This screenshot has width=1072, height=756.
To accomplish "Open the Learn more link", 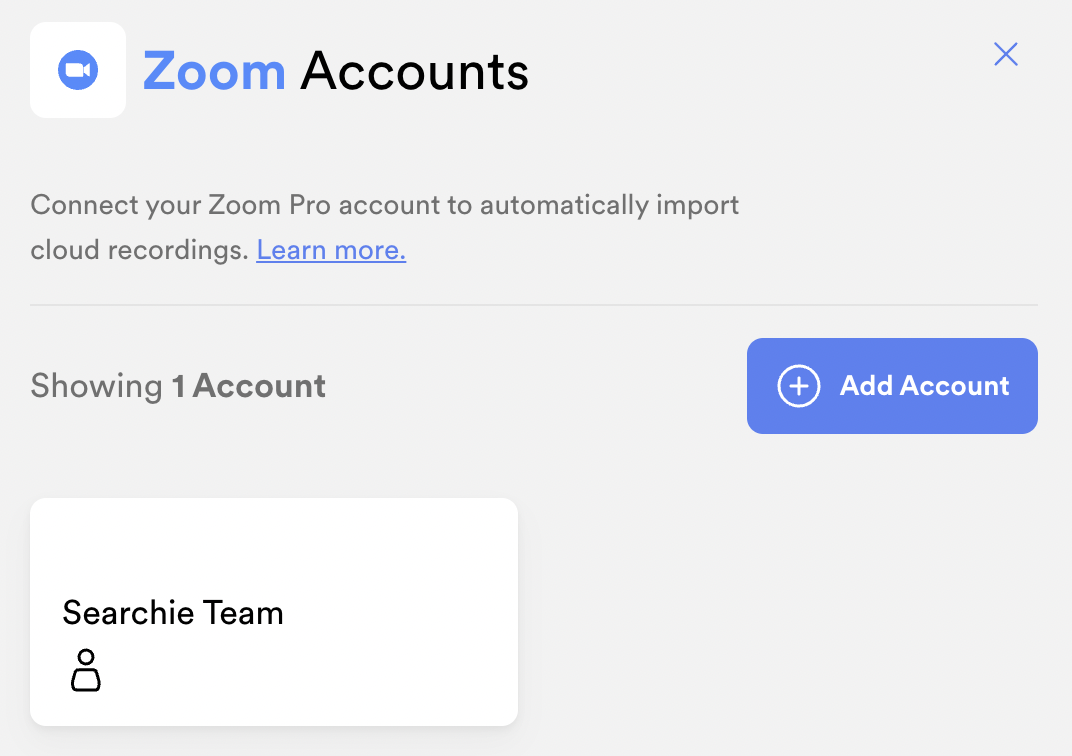I will (331, 250).
